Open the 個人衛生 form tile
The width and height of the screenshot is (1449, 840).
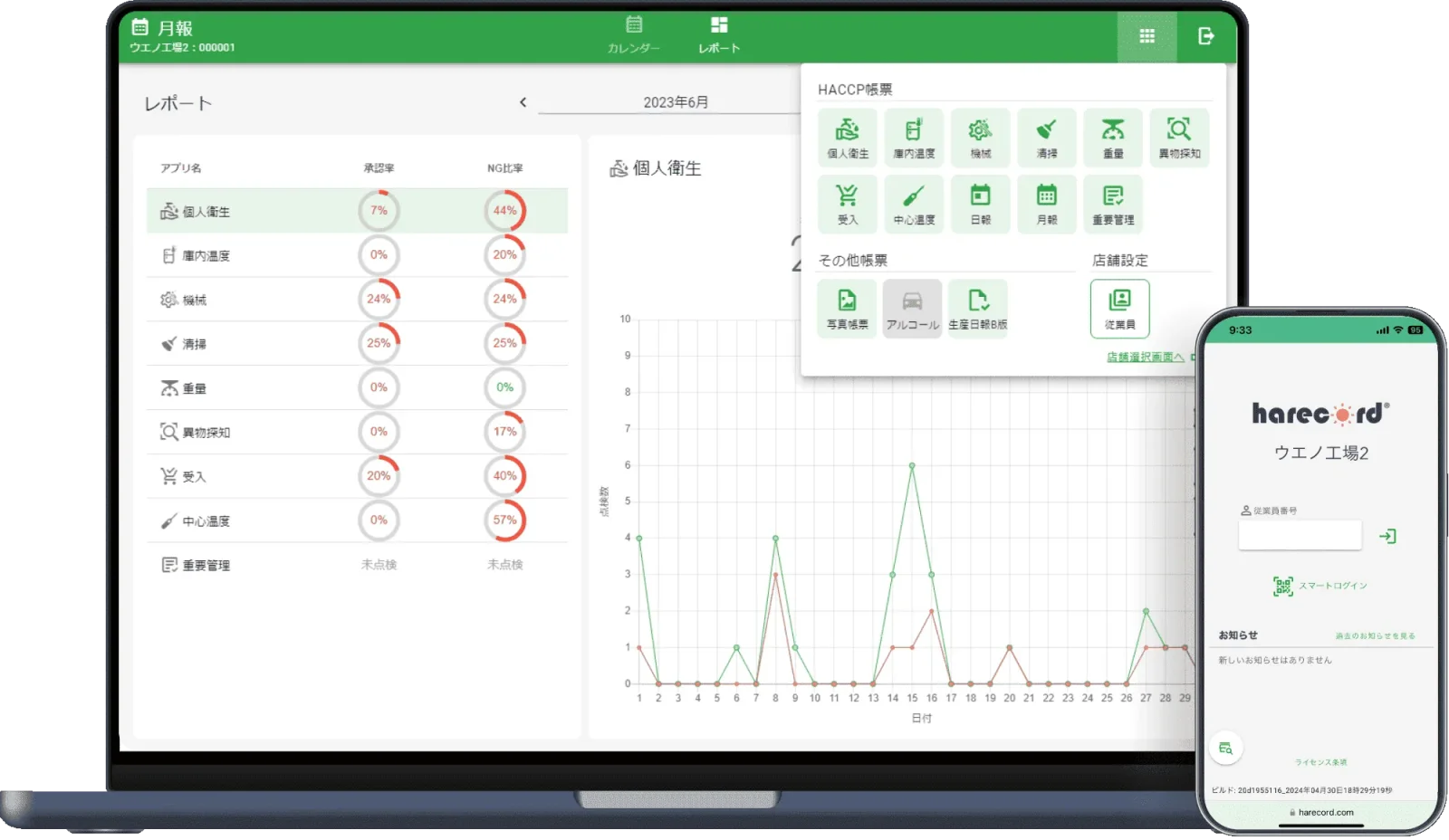pos(847,138)
